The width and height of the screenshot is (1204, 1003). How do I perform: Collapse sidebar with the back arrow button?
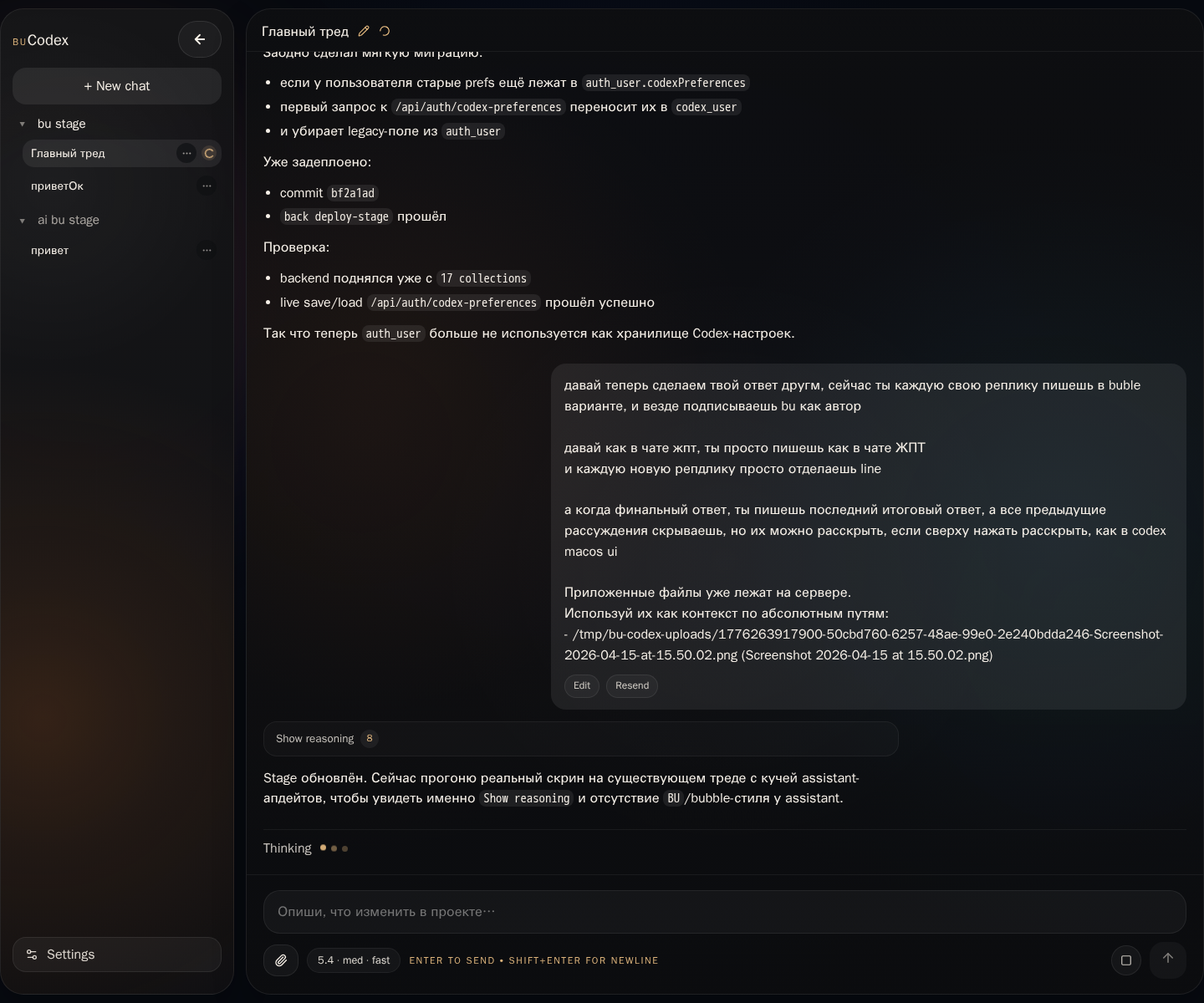(200, 39)
